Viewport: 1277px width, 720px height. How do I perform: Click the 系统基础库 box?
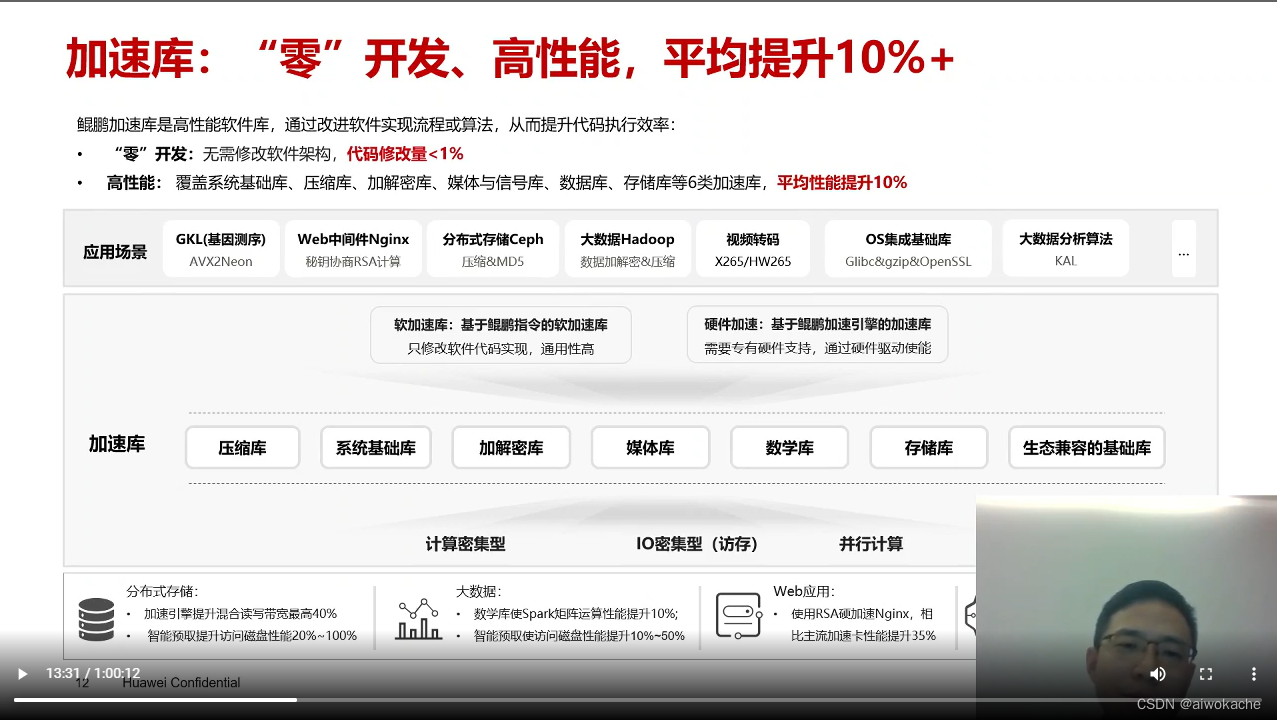(x=376, y=448)
